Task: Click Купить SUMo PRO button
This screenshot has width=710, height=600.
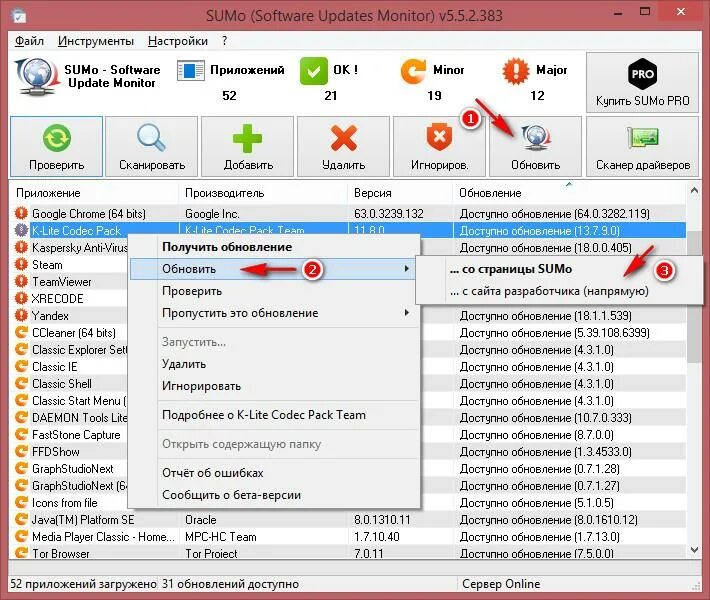Action: click(x=643, y=82)
